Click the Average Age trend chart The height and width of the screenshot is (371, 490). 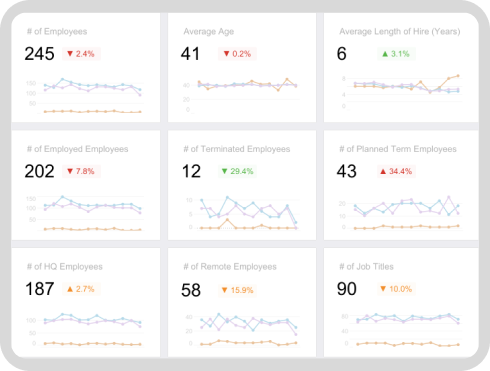[x=241, y=96]
